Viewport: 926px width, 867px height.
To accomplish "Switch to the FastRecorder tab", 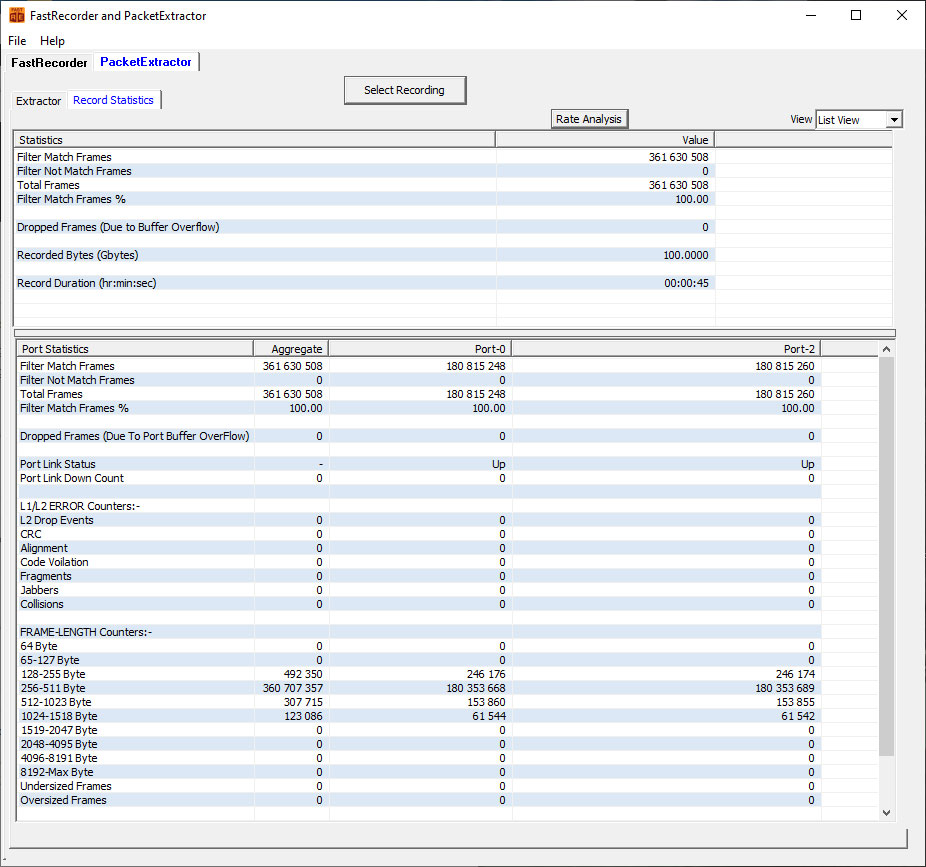I will coord(49,63).
